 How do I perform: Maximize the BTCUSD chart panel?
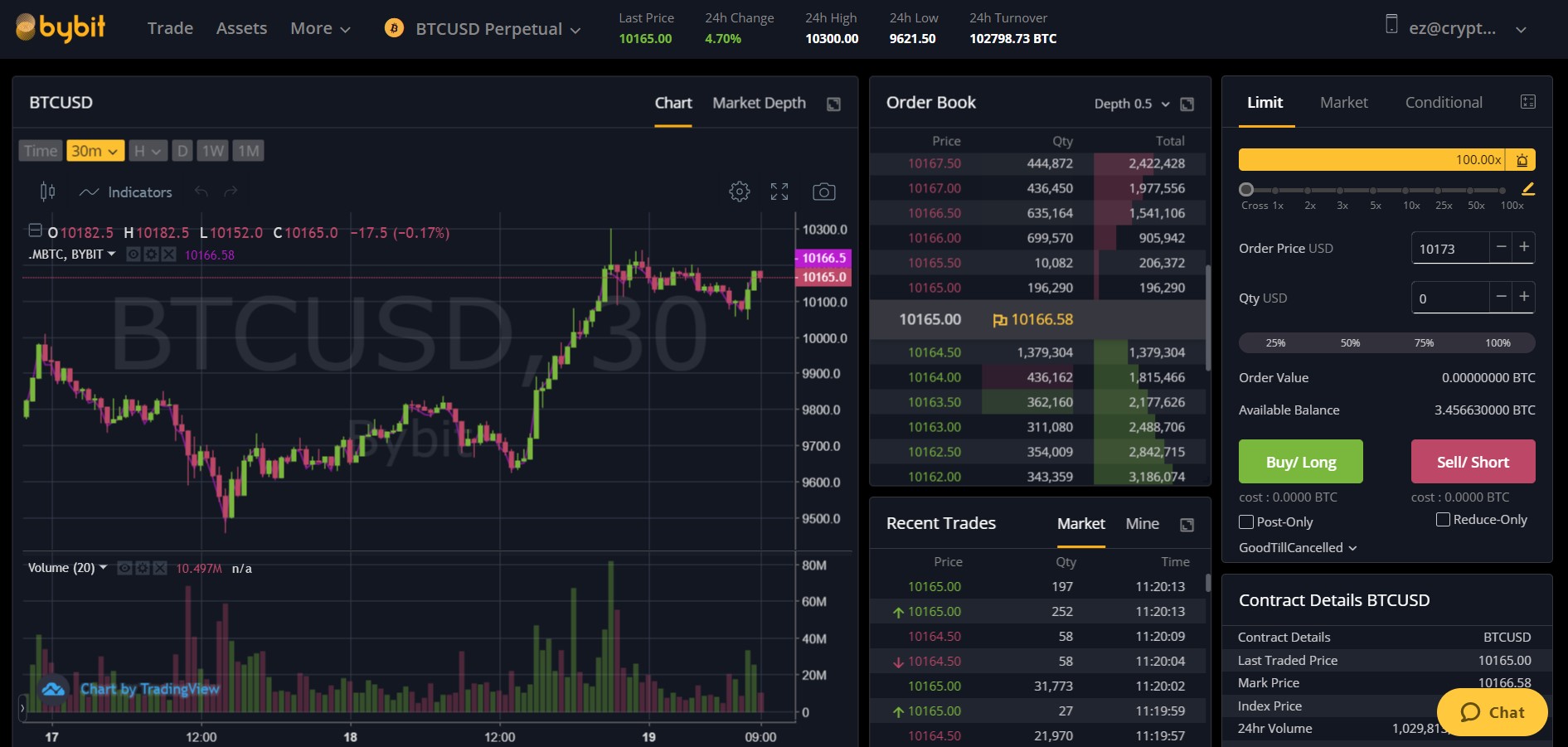click(x=833, y=104)
